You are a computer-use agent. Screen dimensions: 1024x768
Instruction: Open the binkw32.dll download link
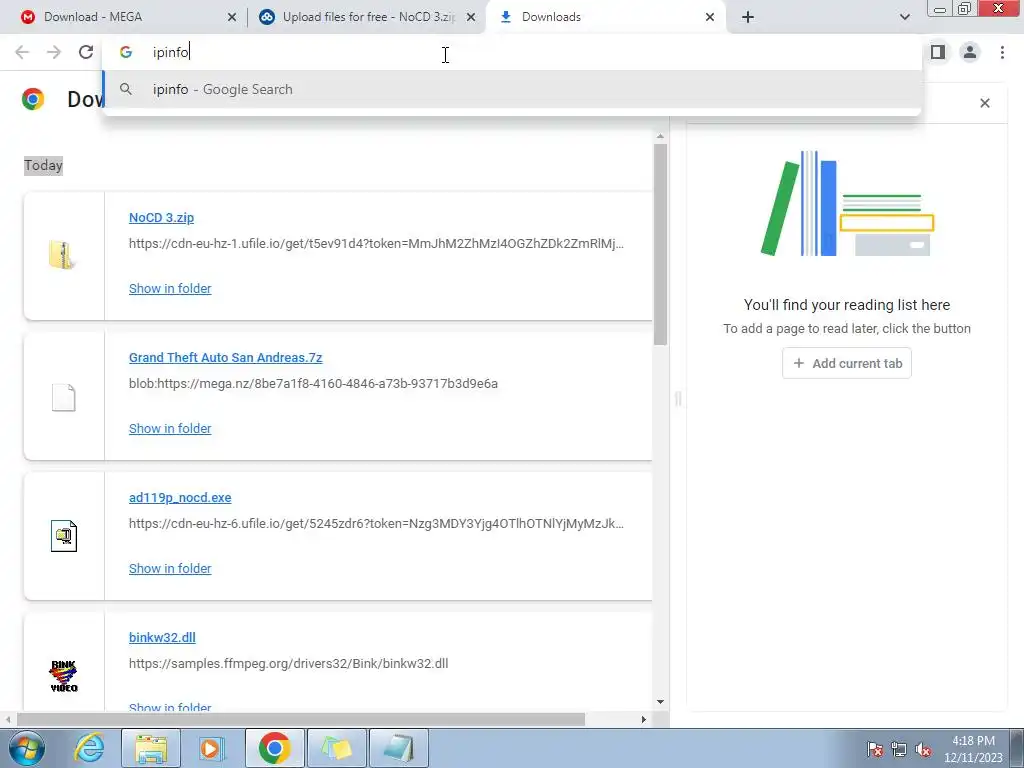pos(162,637)
